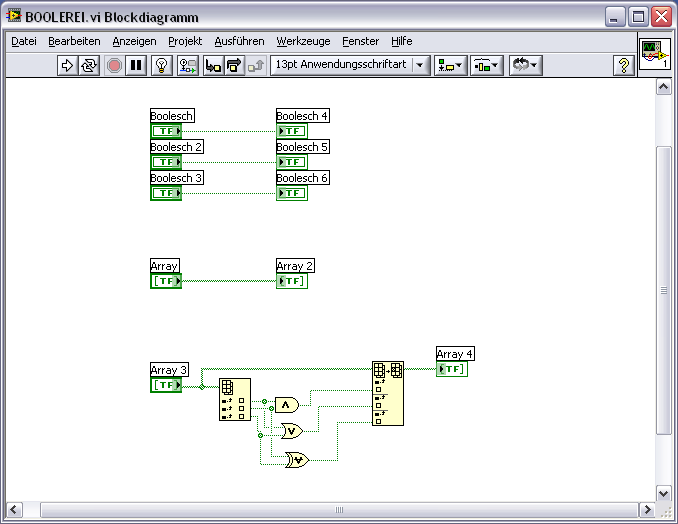Click the Run Continuously button
This screenshot has height=524, width=678.
(x=89, y=65)
